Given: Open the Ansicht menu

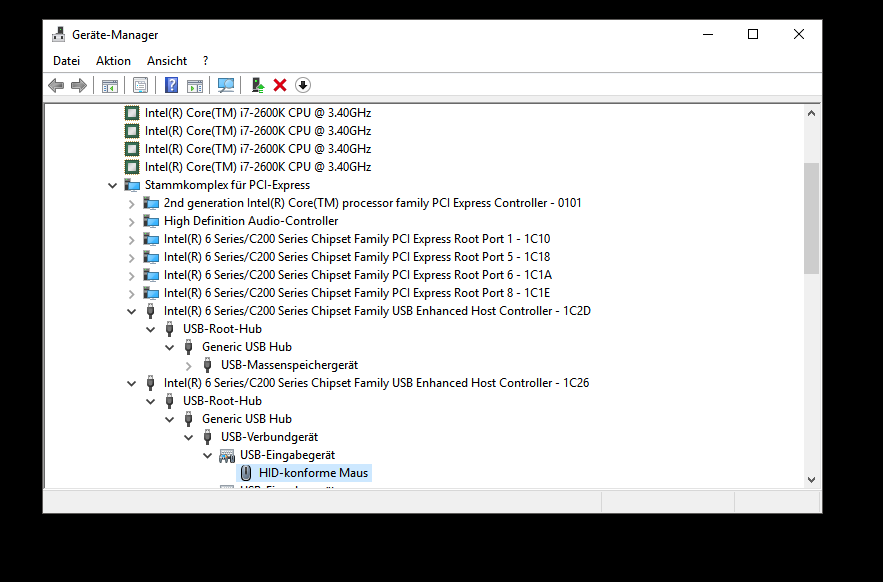Looking at the screenshot, I should [167, 61].
